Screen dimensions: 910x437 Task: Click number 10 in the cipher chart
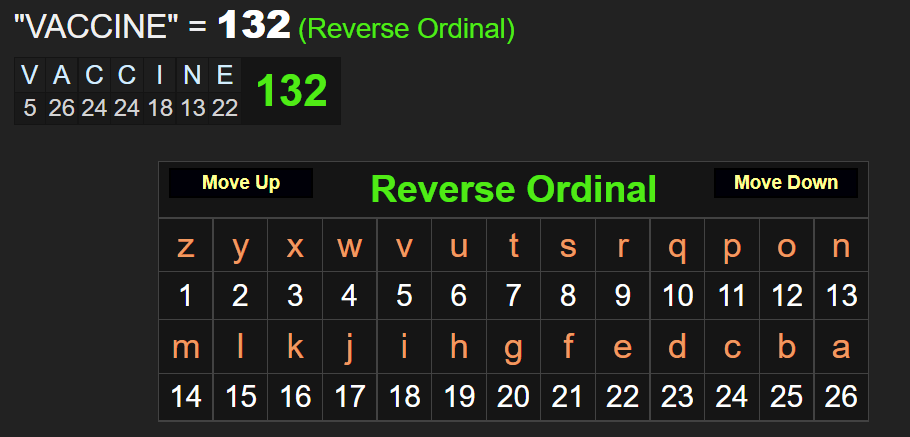pyautogui.click(x=677, y=295)
